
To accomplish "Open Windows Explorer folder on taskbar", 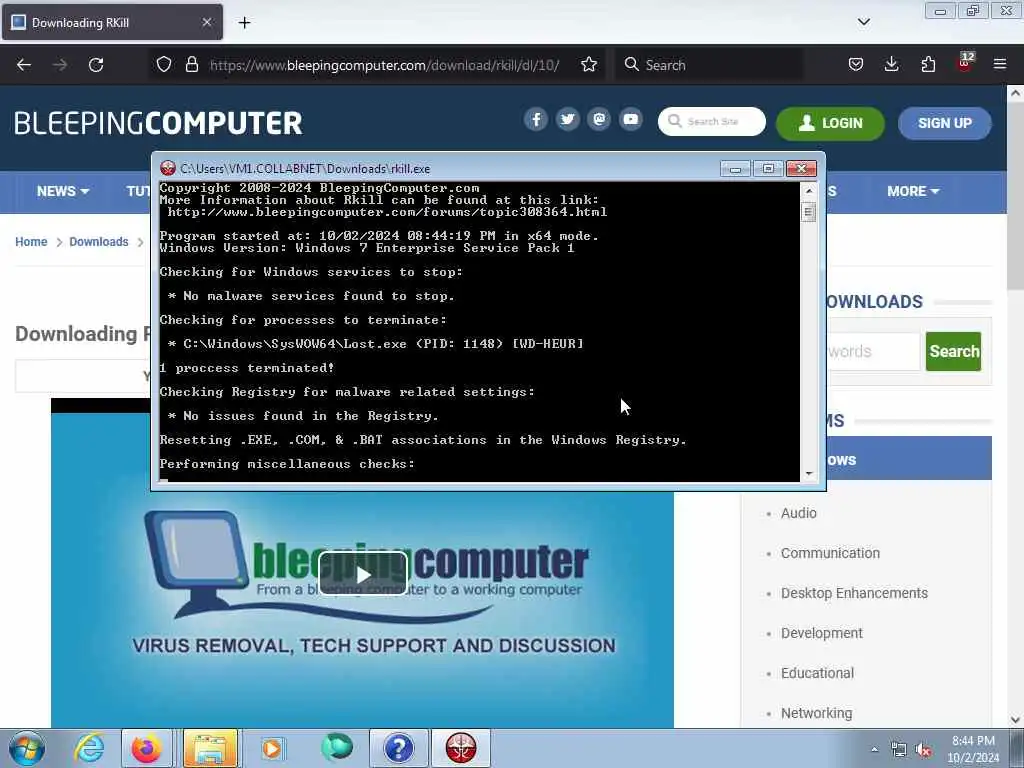I will (x=210, y=748).
